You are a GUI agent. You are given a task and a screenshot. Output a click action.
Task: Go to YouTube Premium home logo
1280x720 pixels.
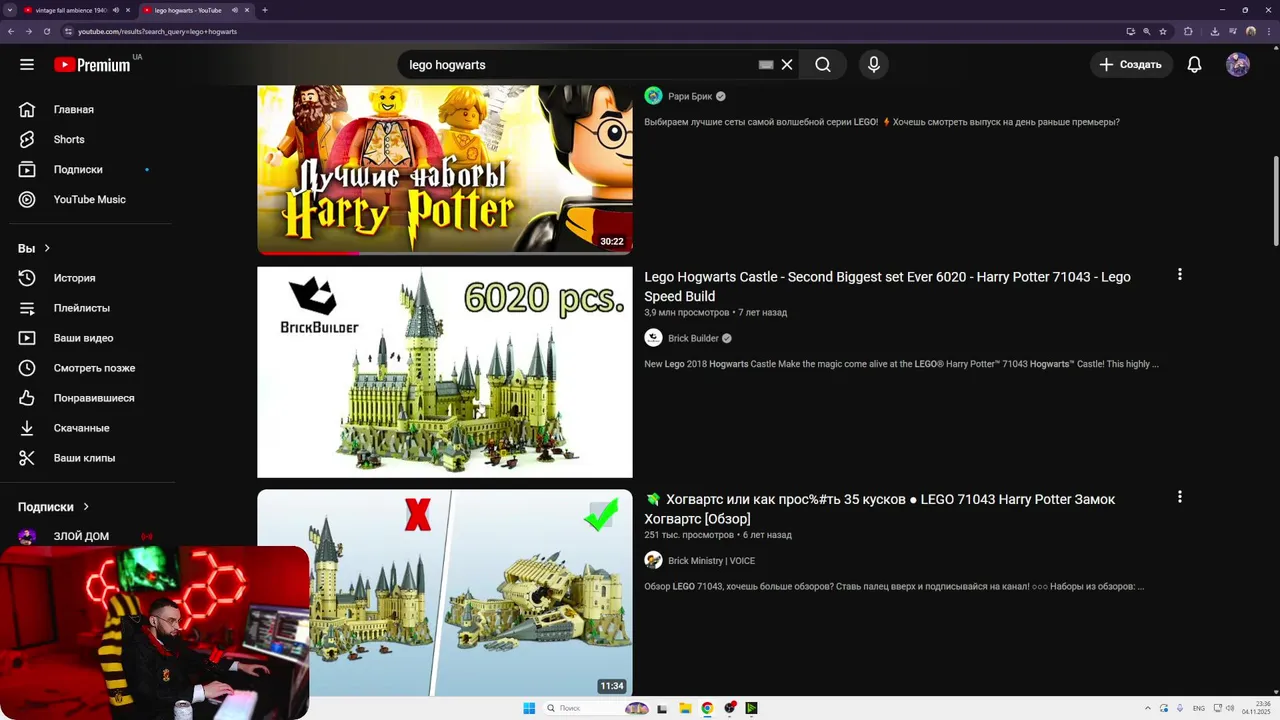tap(92, 65)
